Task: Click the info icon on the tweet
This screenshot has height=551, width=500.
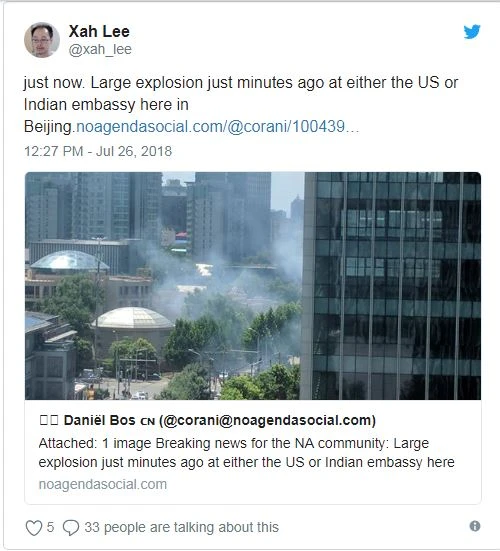Action: pos(475,526)
